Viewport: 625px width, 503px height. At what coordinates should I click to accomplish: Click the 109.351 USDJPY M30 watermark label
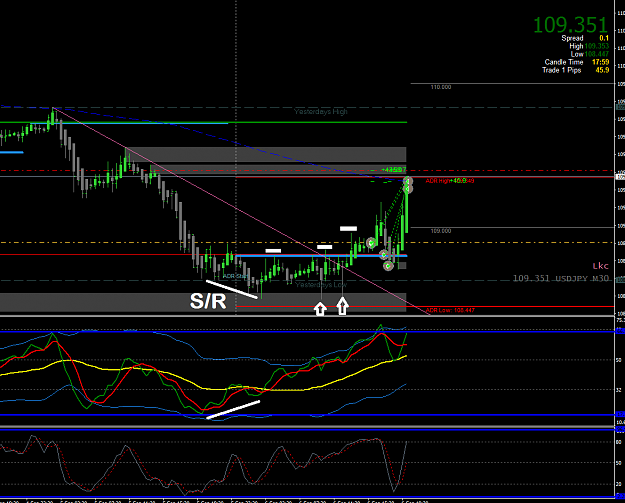(x=560, y=278)
